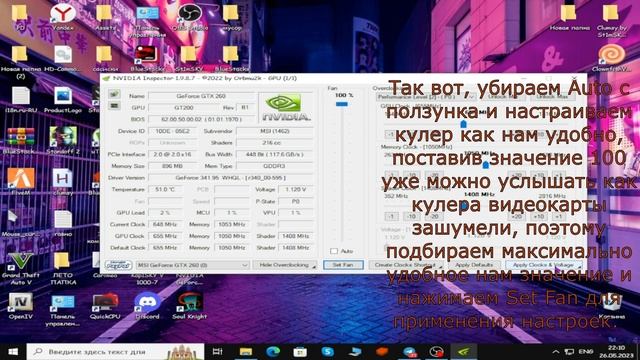Click the Temperature value 51.0 °C

point(165,189)
